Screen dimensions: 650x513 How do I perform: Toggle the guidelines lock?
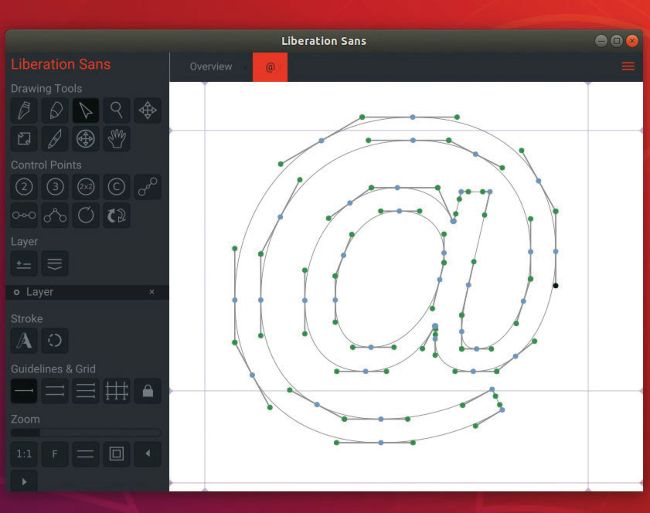coord(148,391)
